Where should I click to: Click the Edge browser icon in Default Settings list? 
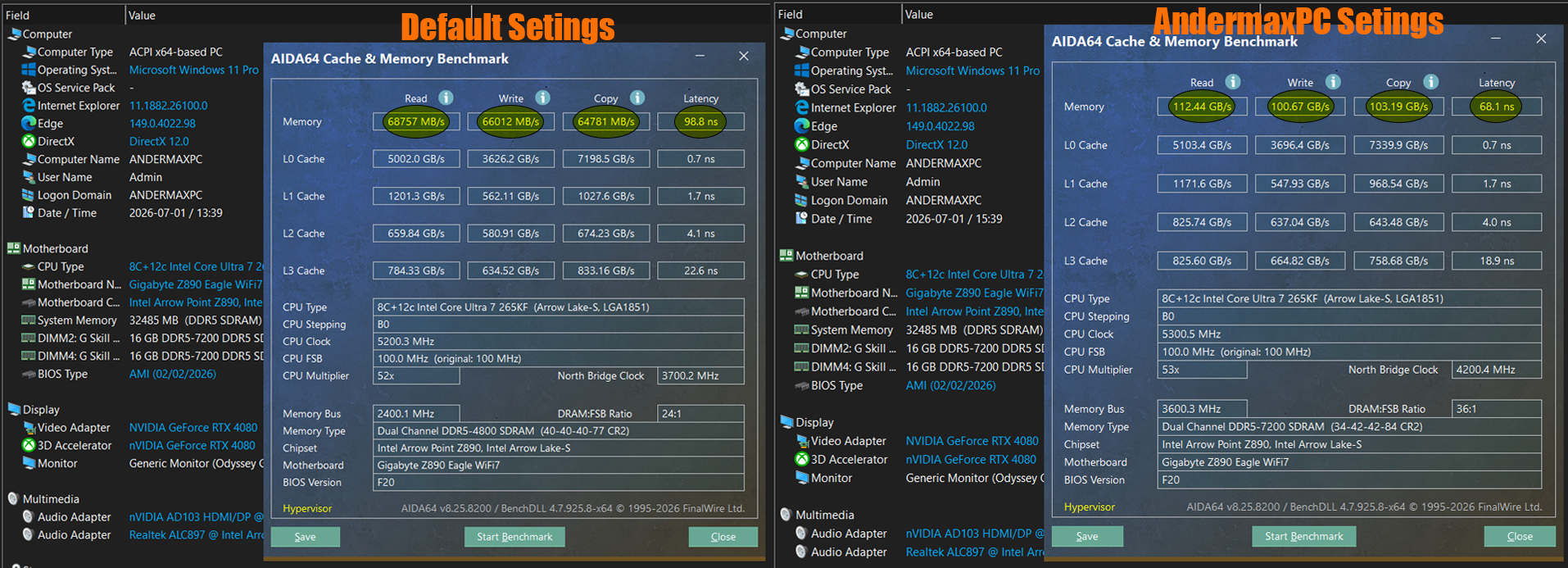coord(29,124)
